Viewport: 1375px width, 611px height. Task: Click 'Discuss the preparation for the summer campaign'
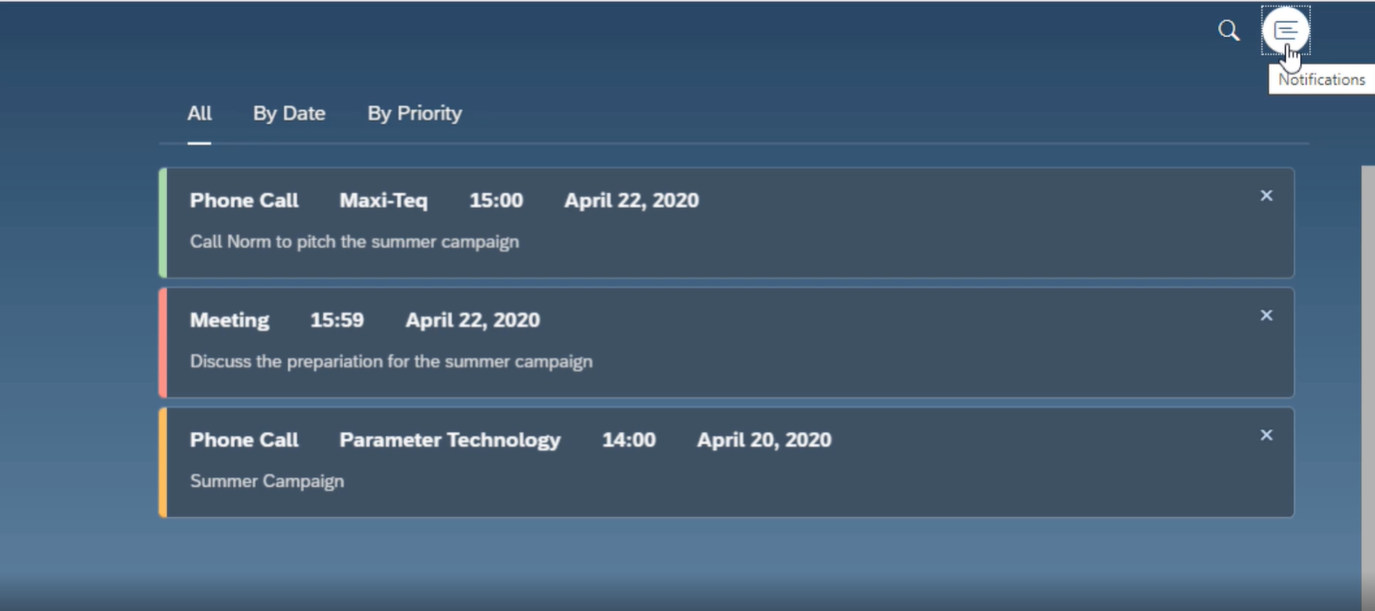[x=391, y=361]
